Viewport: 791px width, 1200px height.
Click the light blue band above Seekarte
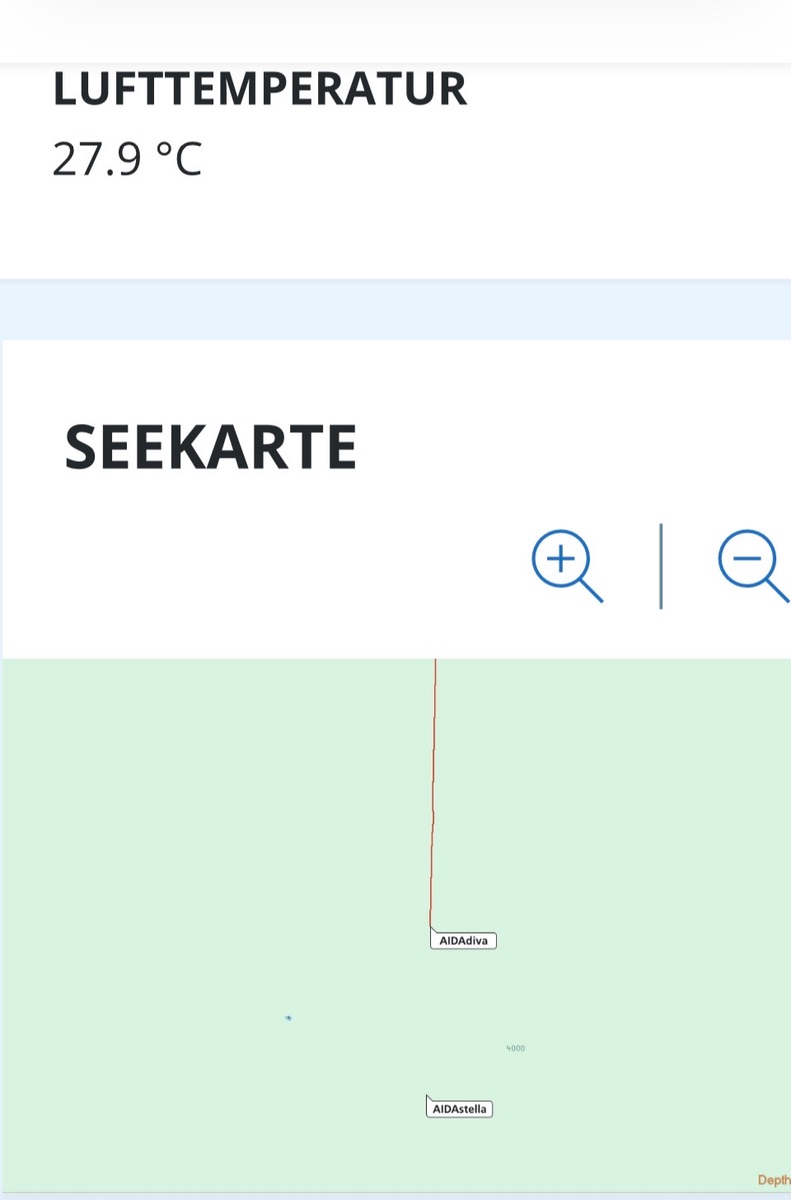[x=395, y=310]
